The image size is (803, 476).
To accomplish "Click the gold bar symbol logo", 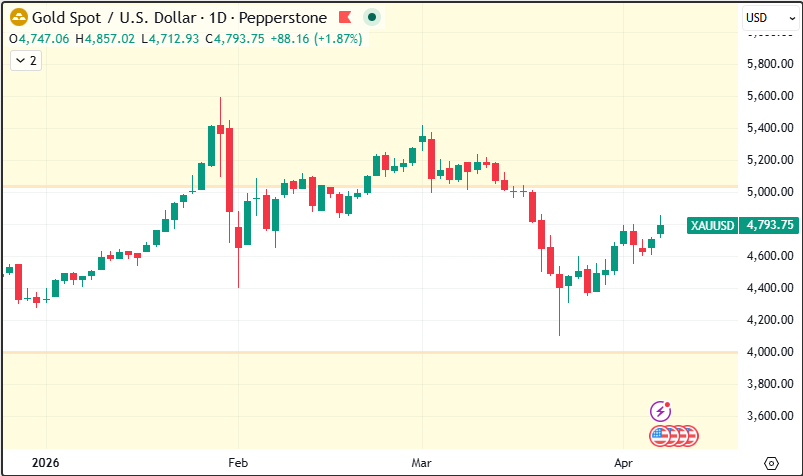I will pos(18,17).
